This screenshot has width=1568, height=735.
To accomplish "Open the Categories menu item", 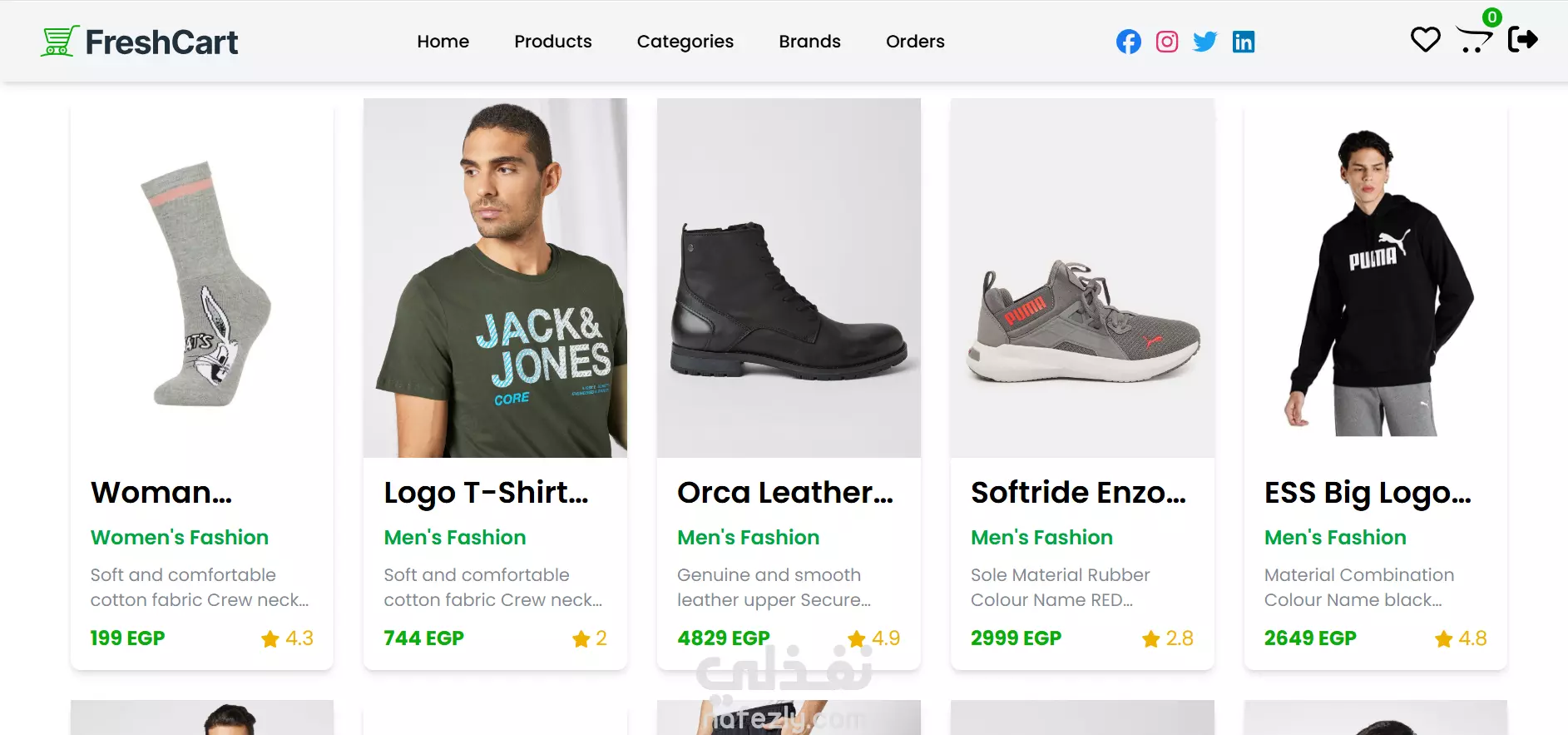I will point(685,42).
